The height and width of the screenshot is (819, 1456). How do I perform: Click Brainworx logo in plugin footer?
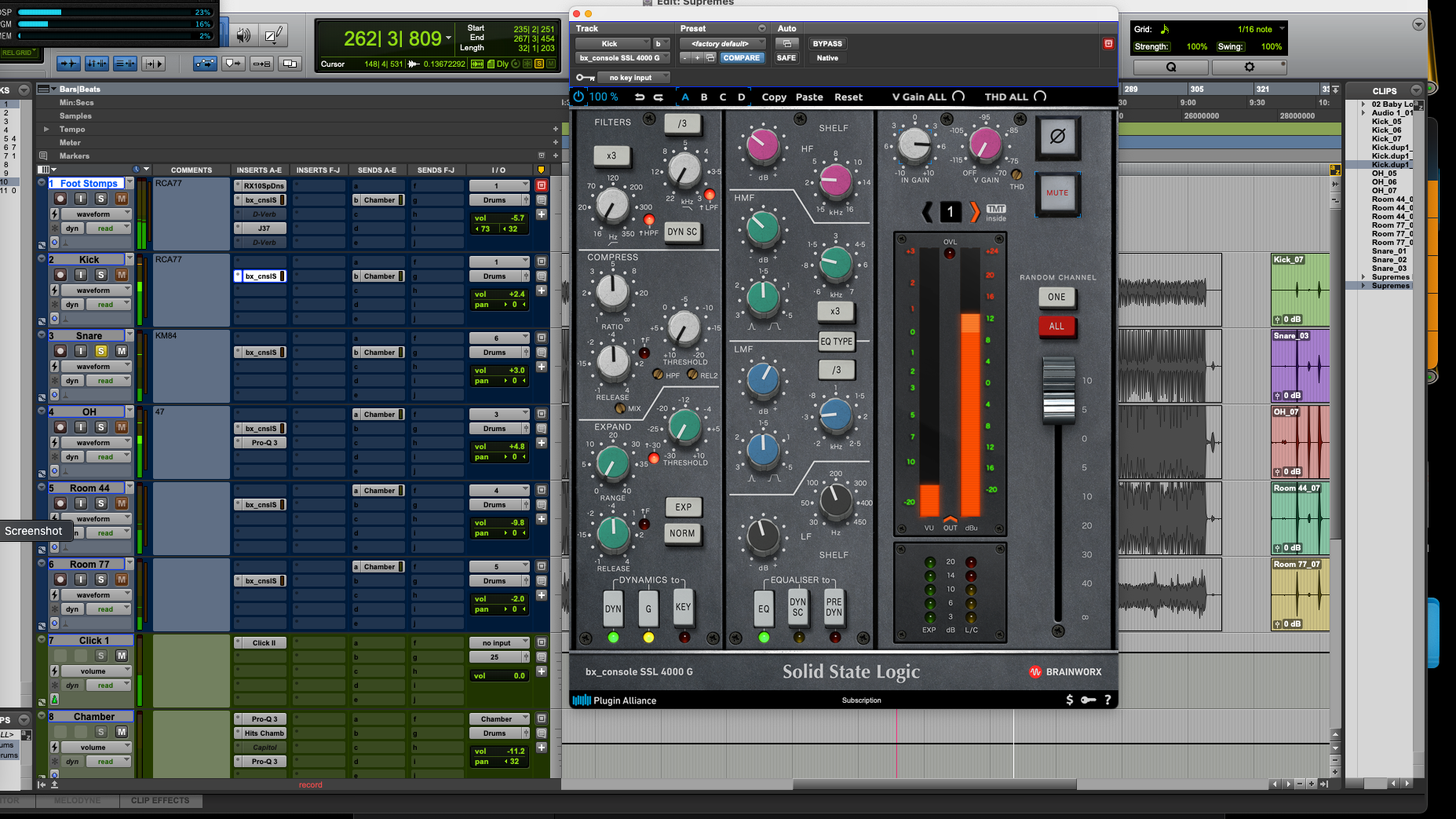[1065, 672]
